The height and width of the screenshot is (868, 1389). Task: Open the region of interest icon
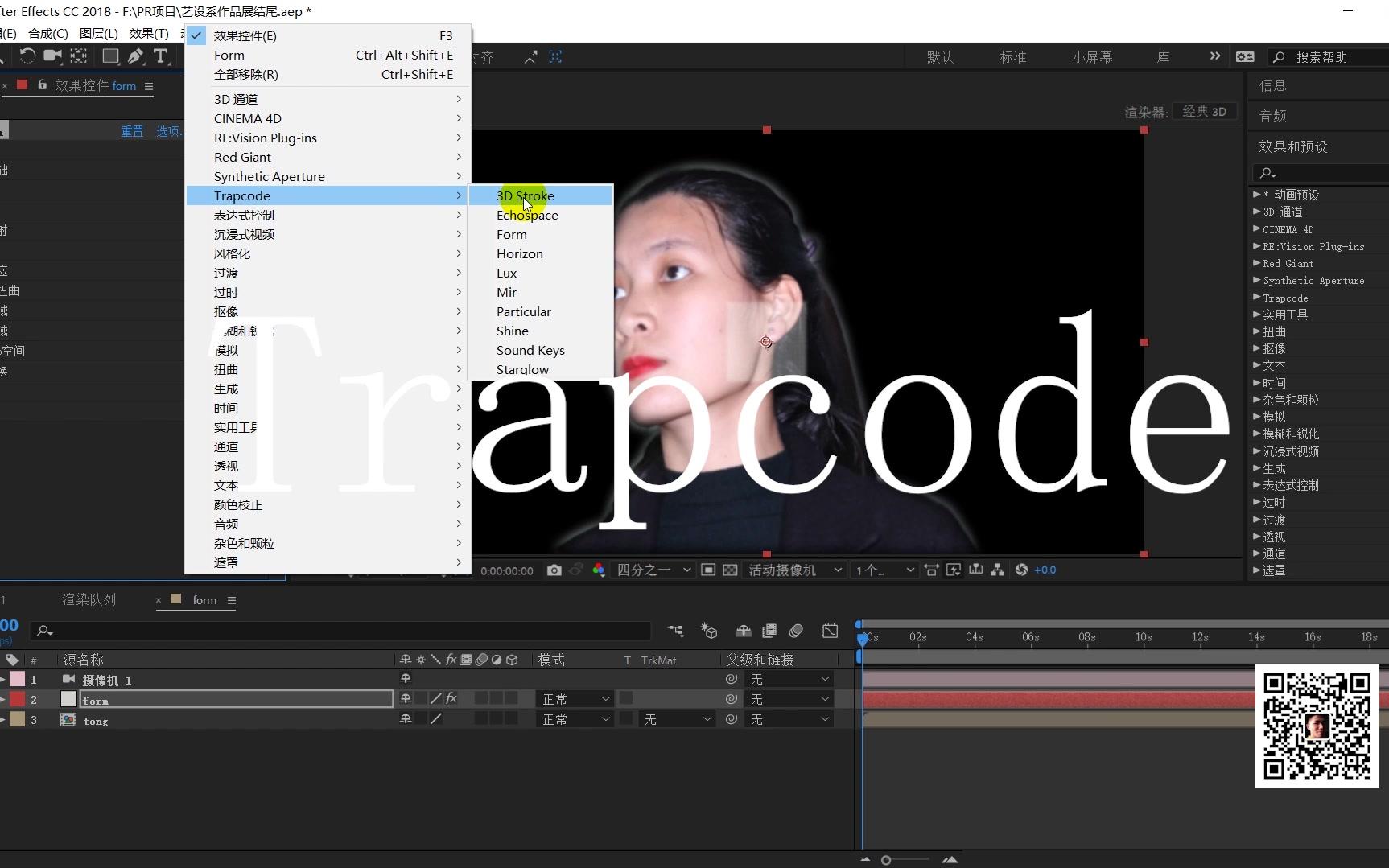coord(708,570)
